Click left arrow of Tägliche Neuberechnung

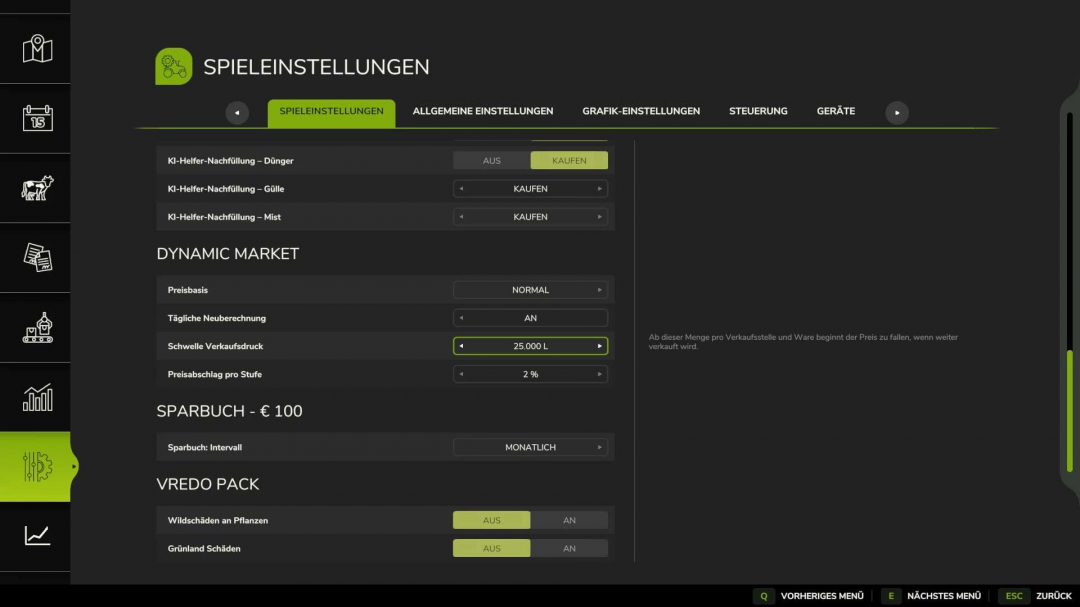(461, 318)
